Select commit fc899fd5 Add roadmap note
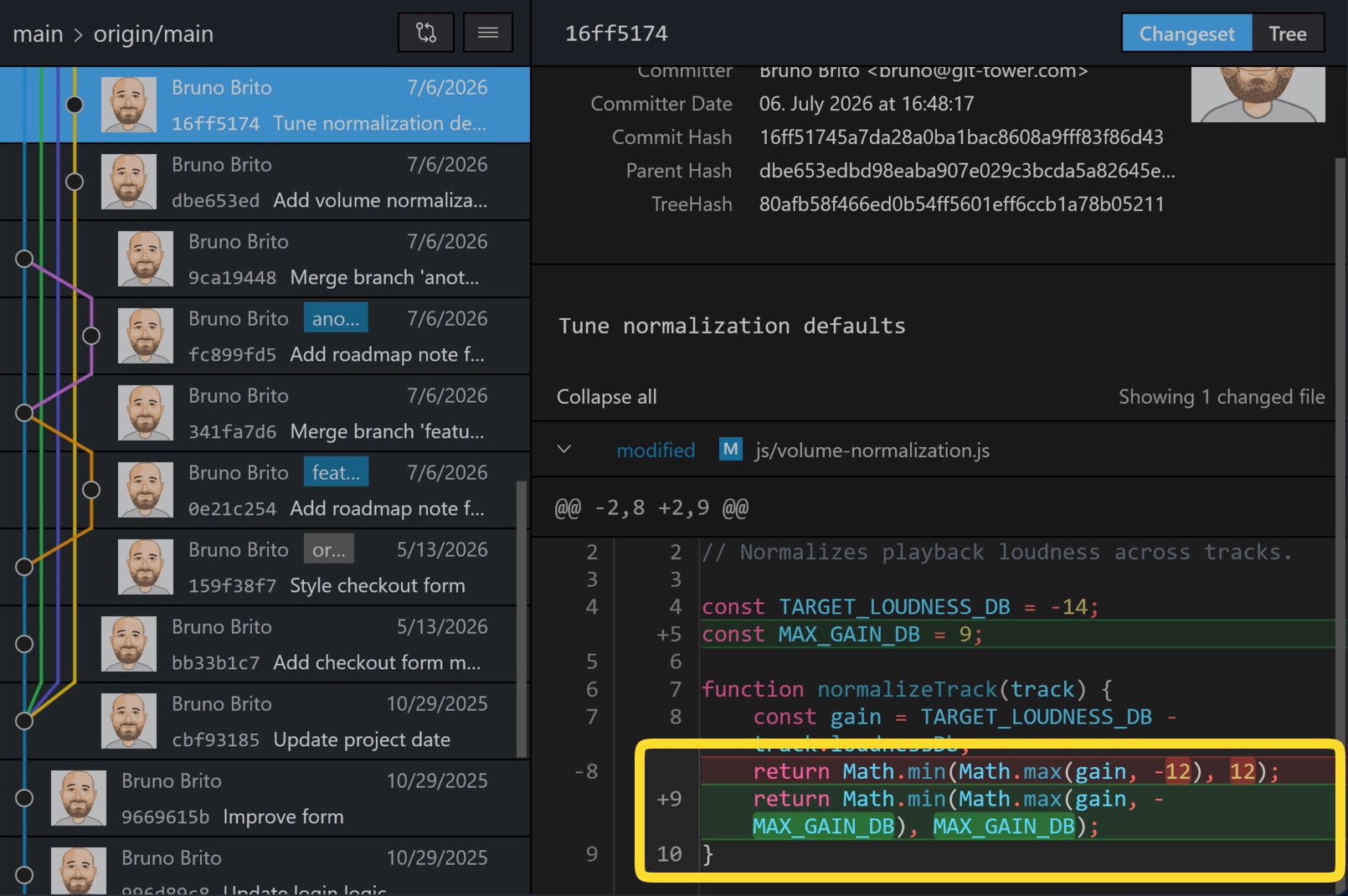 click(x=265, y=336)
